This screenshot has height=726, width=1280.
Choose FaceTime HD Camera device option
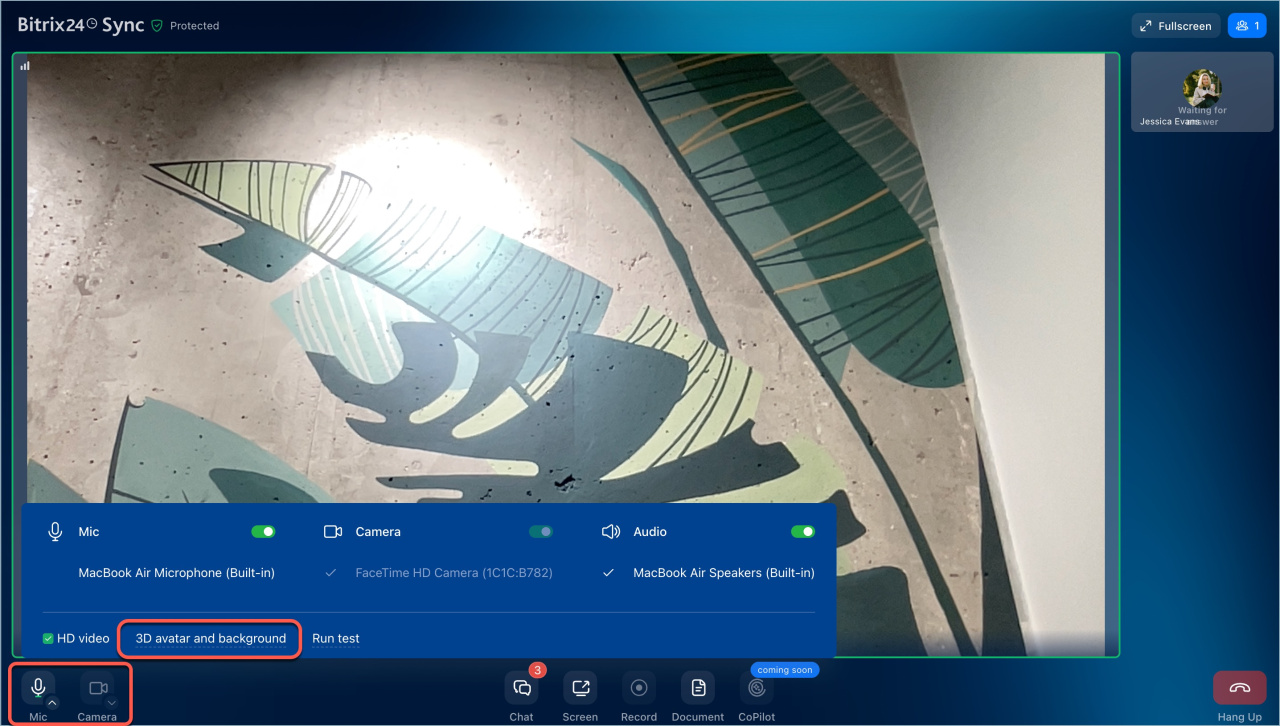pos(454,573)
